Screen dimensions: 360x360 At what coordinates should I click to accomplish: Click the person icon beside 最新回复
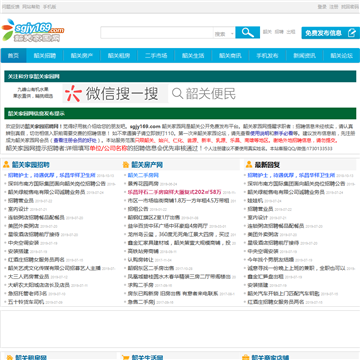pyautogui.click(x=249, y=164)
